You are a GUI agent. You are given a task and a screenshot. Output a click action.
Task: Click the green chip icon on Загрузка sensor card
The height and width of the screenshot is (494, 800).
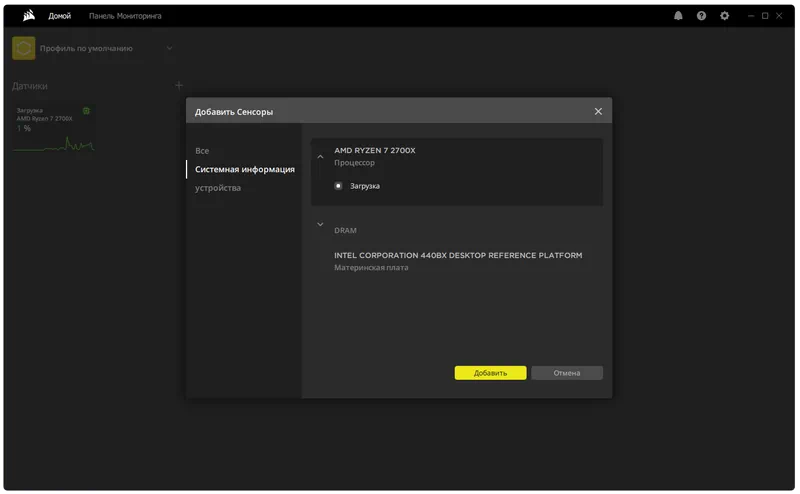(x=86, y=111)
